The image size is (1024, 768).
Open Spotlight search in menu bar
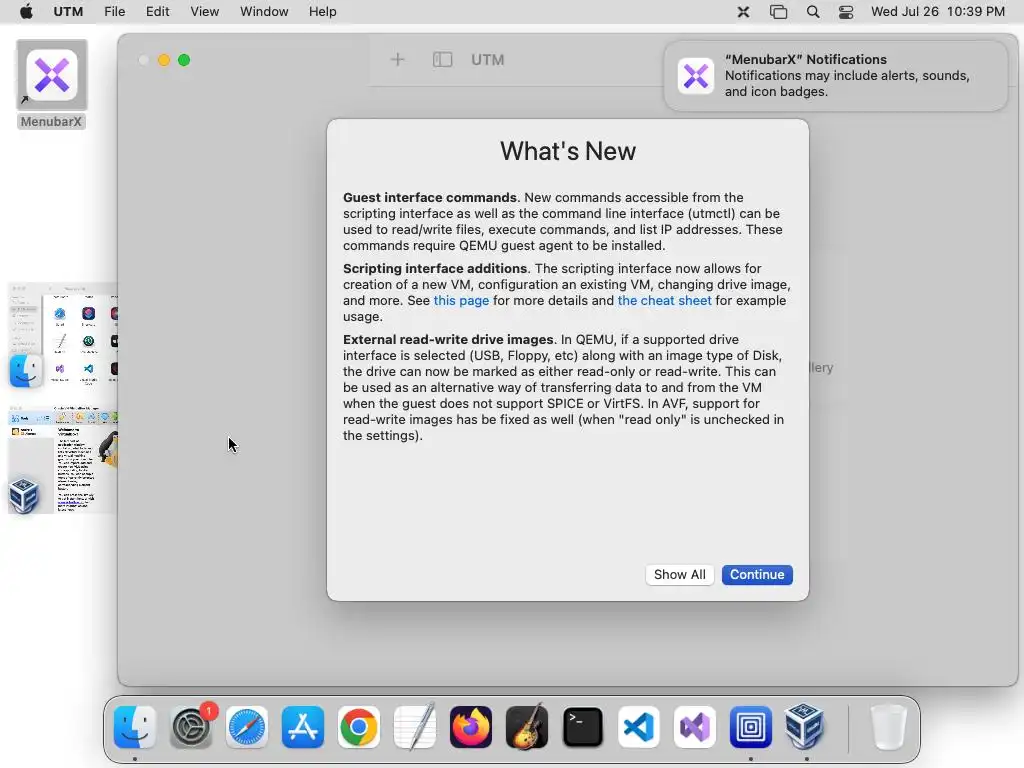point(813,12)
